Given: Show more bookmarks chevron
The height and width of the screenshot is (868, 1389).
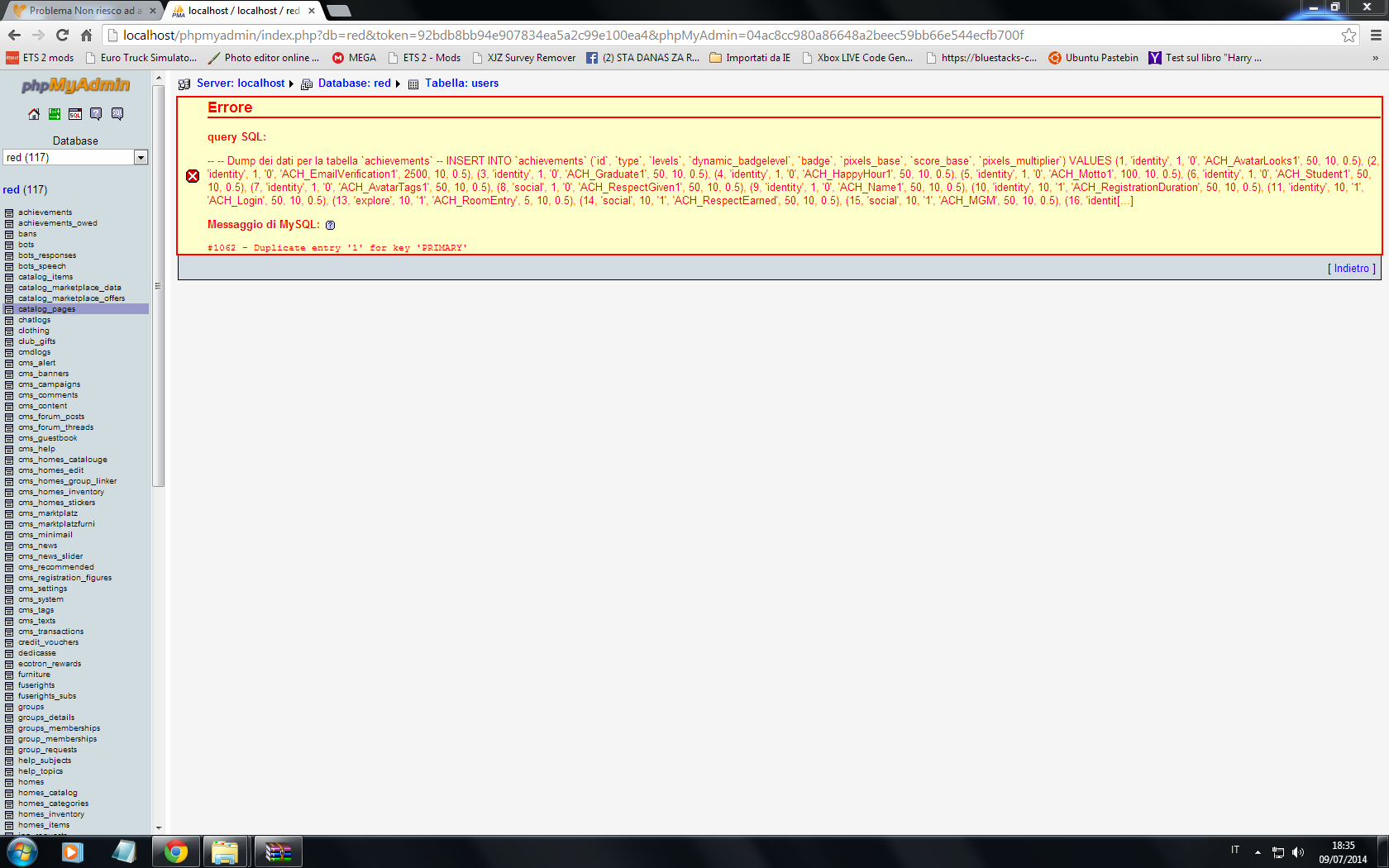Looking at the screenshot, I should [1375, 58].
